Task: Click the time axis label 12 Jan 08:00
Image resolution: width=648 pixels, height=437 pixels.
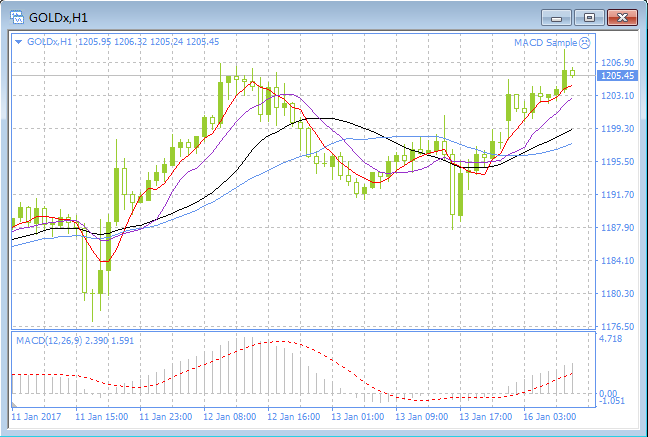Action: point(229,416)
